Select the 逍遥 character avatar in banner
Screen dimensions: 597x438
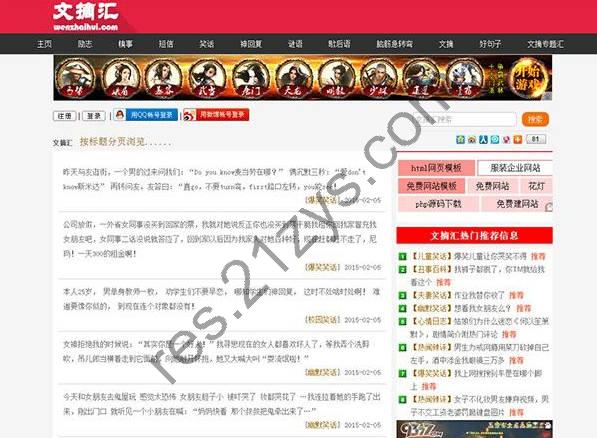pyautogui.click(x=421, y=78)
